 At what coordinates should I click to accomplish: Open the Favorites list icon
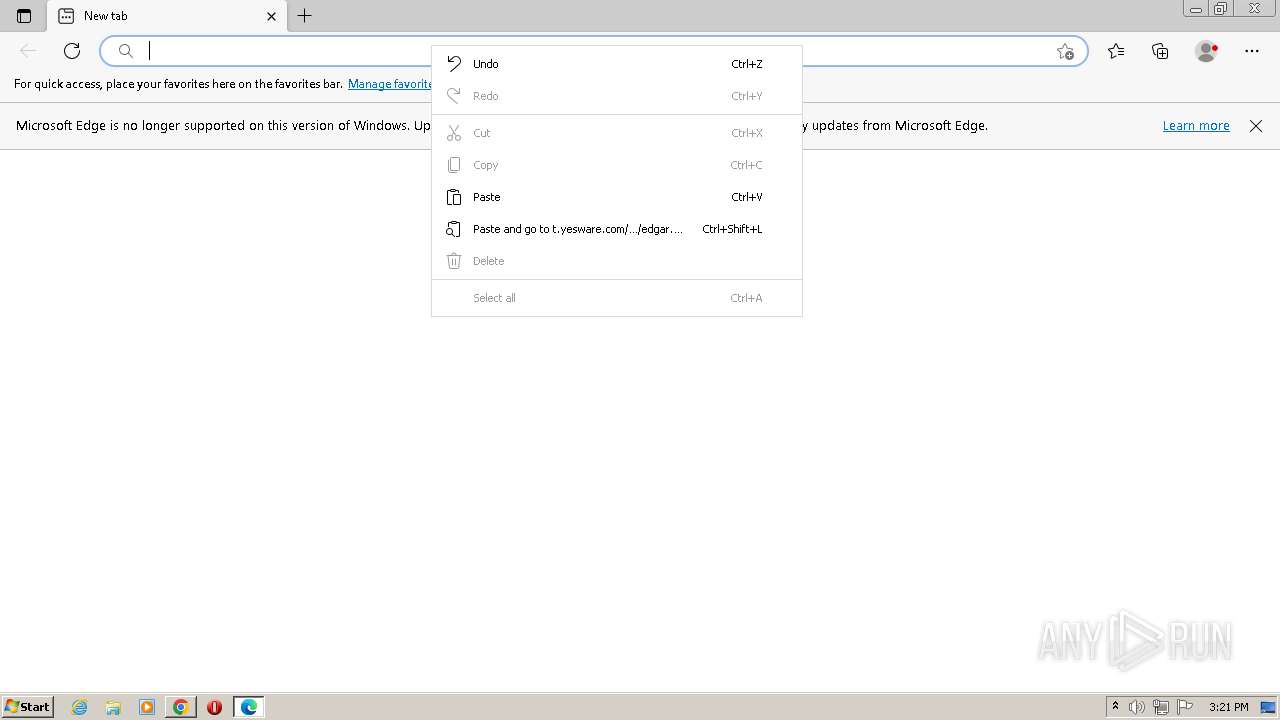click(x=1116, y=51)
